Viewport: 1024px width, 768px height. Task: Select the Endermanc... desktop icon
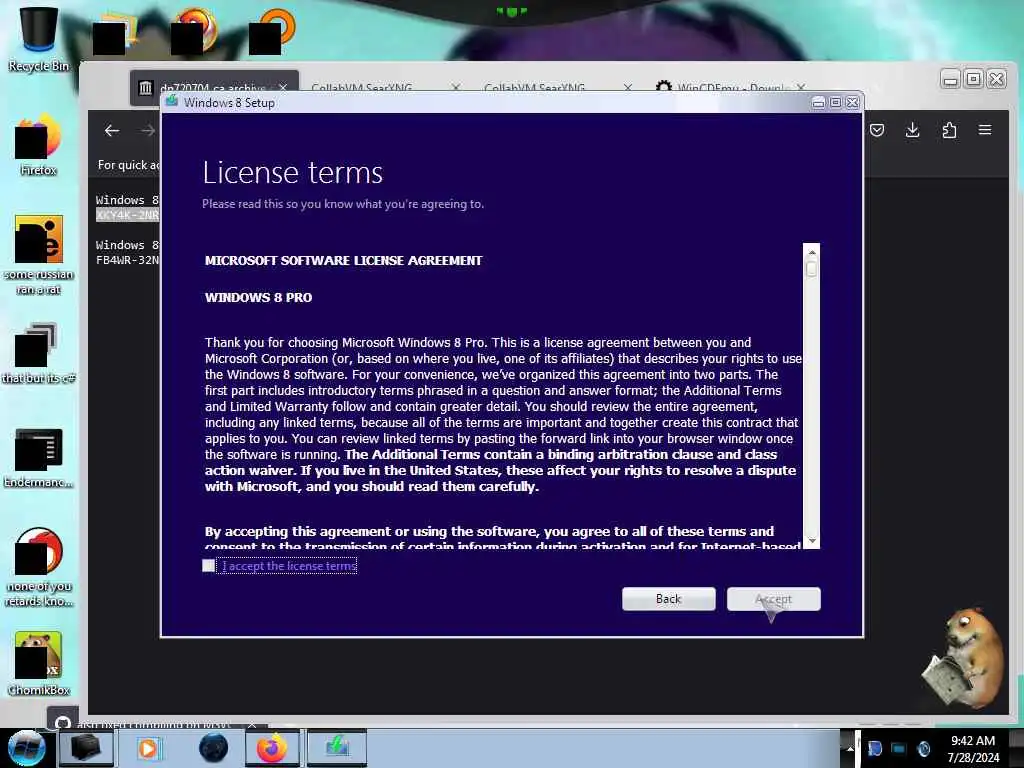(x=39, y=458)
